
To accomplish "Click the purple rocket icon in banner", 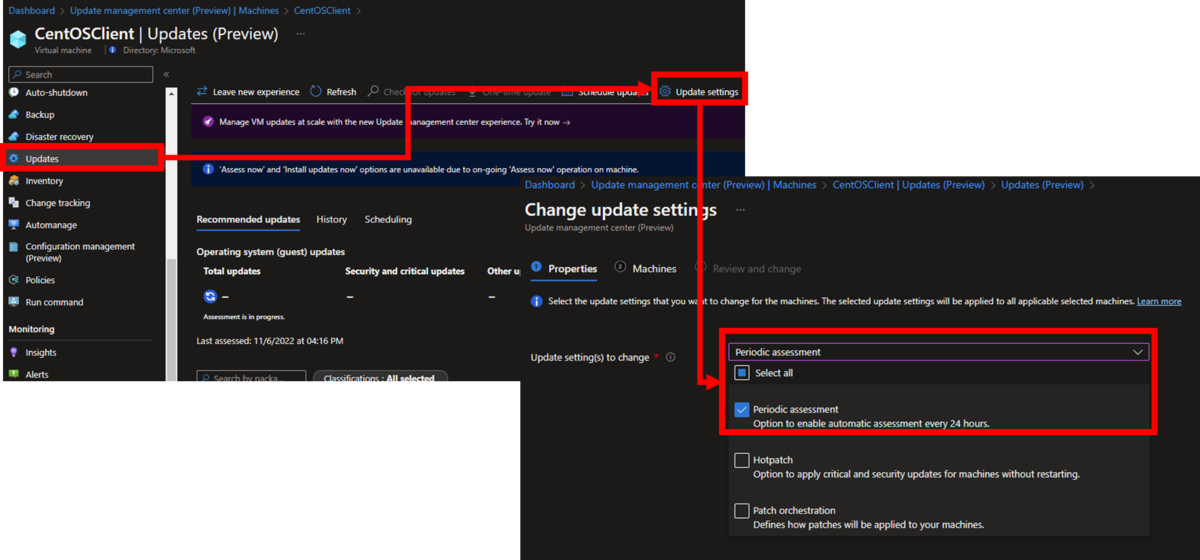I will click(208, 122).
